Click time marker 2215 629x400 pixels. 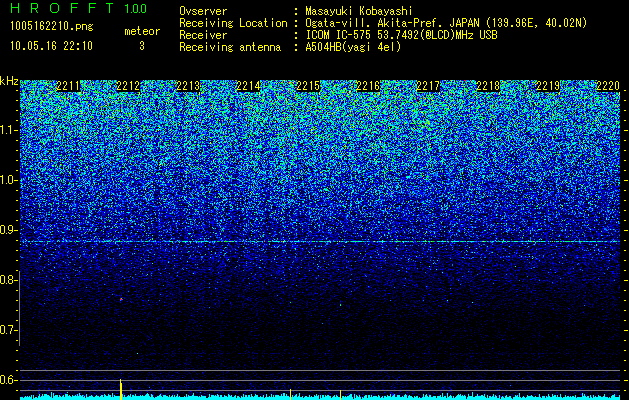pos(308,86)
